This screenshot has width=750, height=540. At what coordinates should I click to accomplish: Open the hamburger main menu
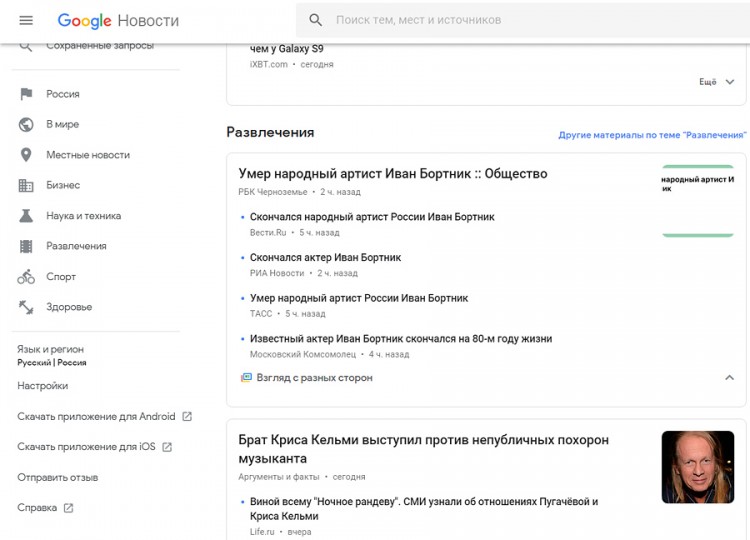coord(26,21)
